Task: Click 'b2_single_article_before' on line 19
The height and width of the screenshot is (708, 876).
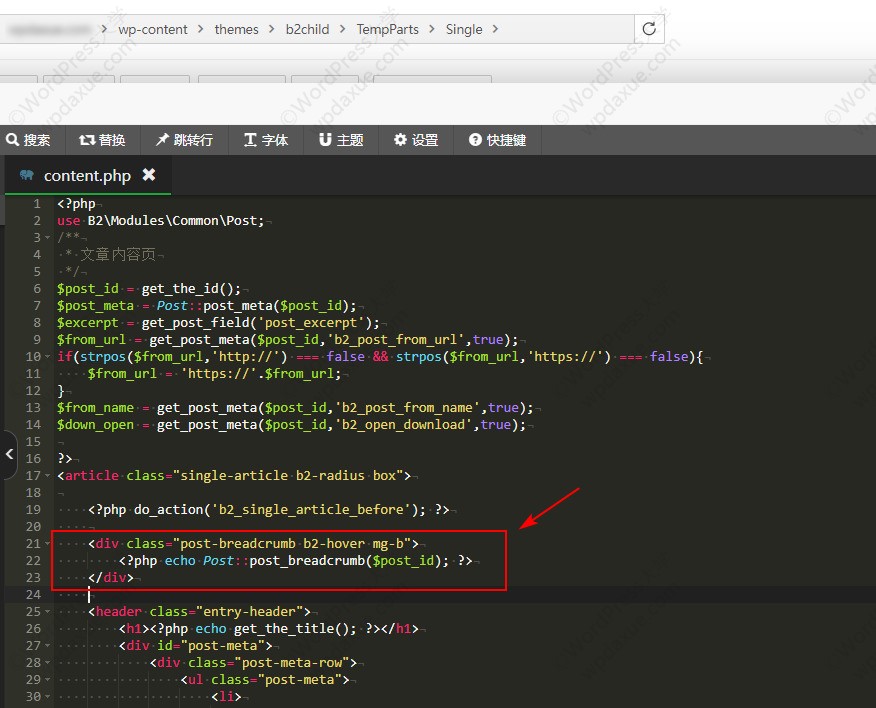Action: click(311, 510)
